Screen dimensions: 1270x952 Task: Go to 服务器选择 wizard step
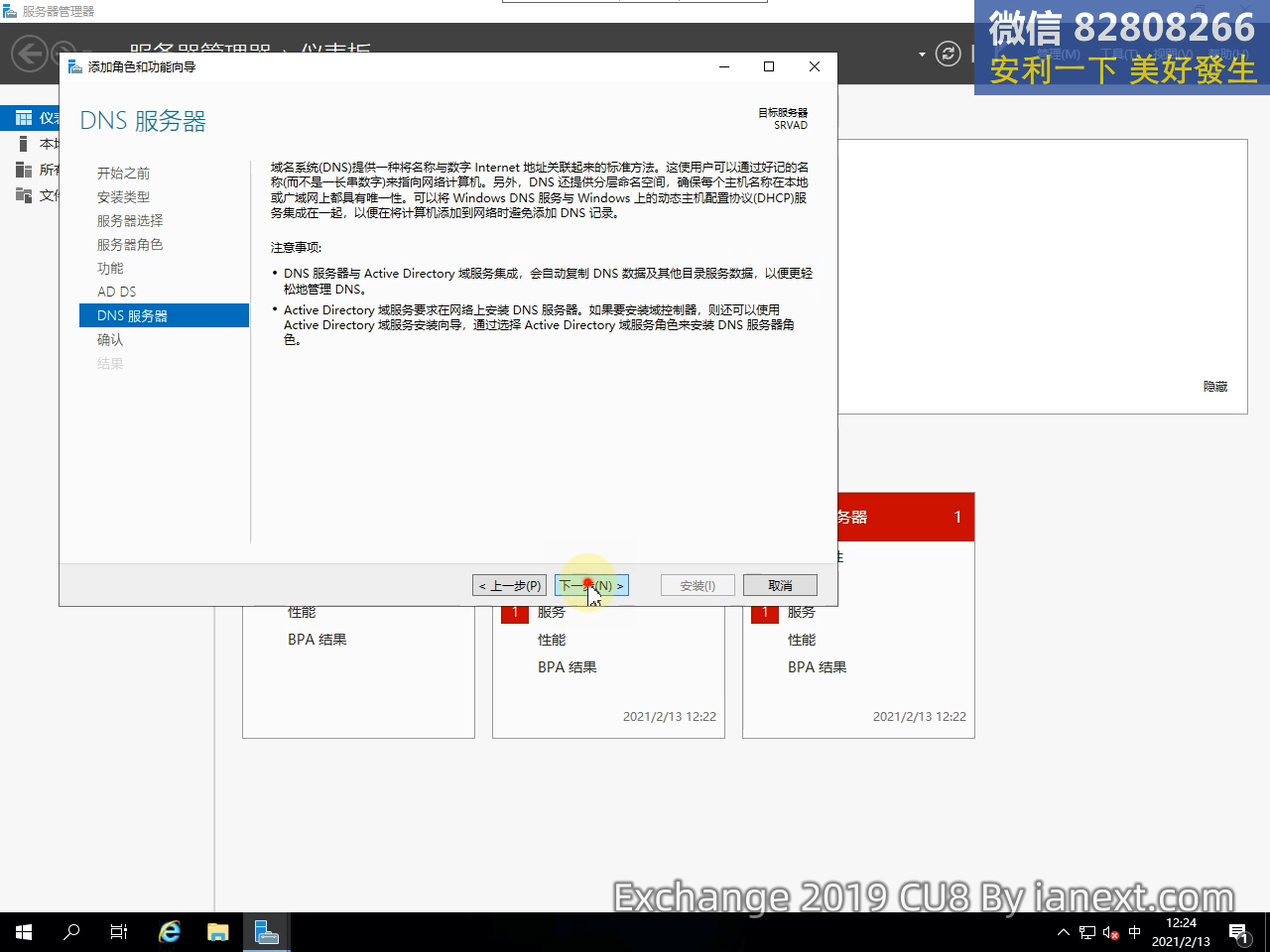[130, 221]
